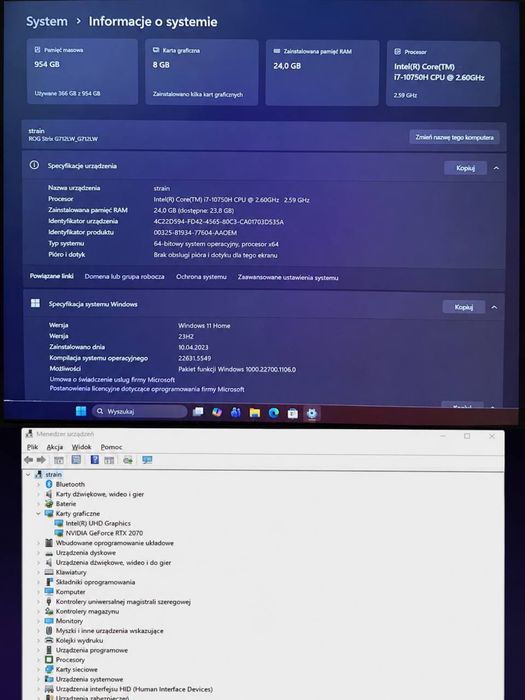Expand the Klawiatury category arrow
Image resolution: width=525 pixels, height=700 pixels.
click(x=38, y=572)
